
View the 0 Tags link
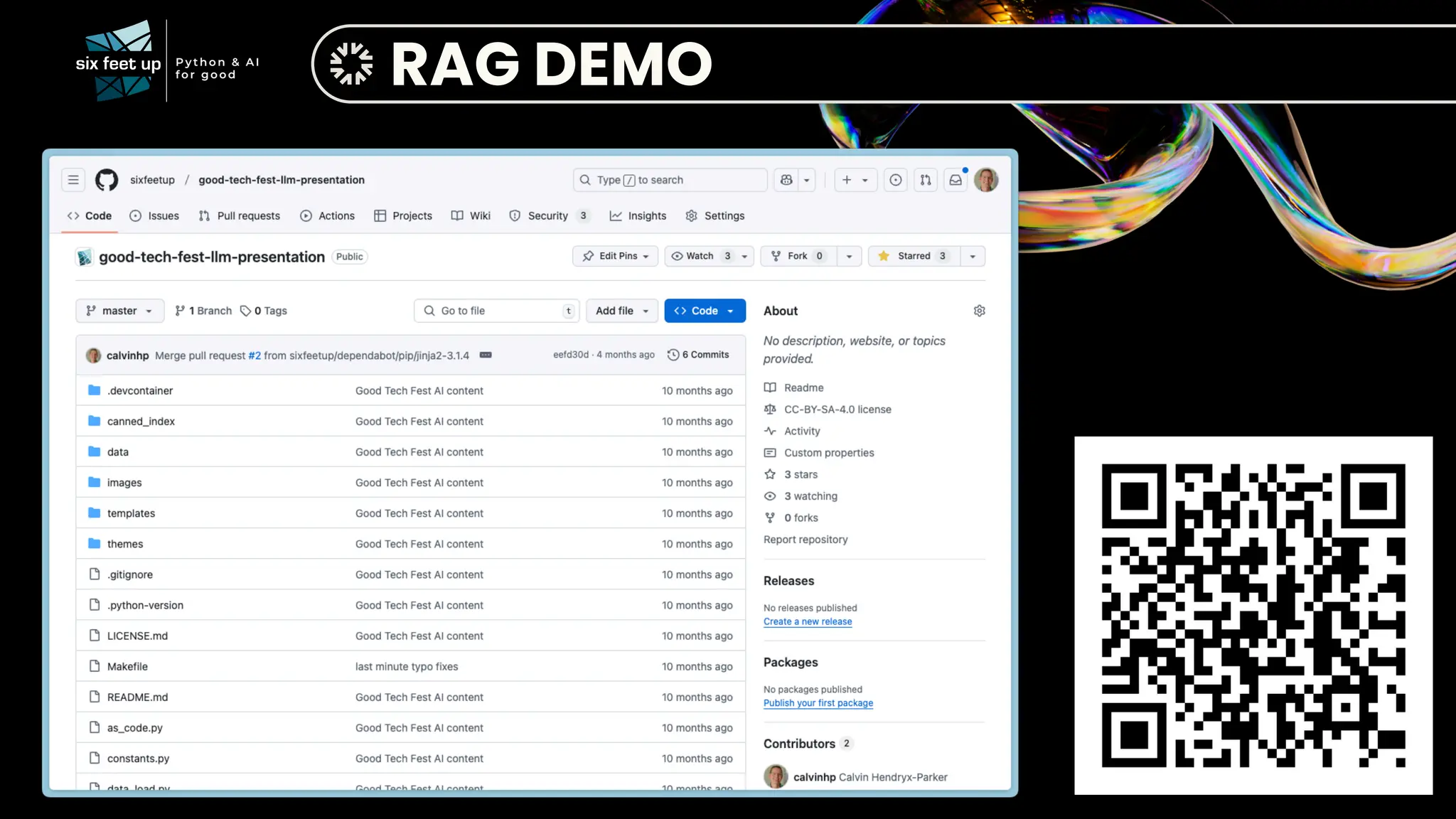(x=264, y=311)
